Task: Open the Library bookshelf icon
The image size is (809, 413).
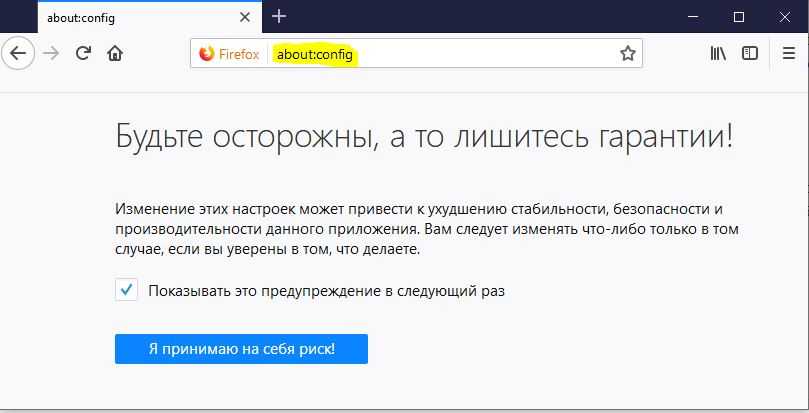Action: coord(718,54)
